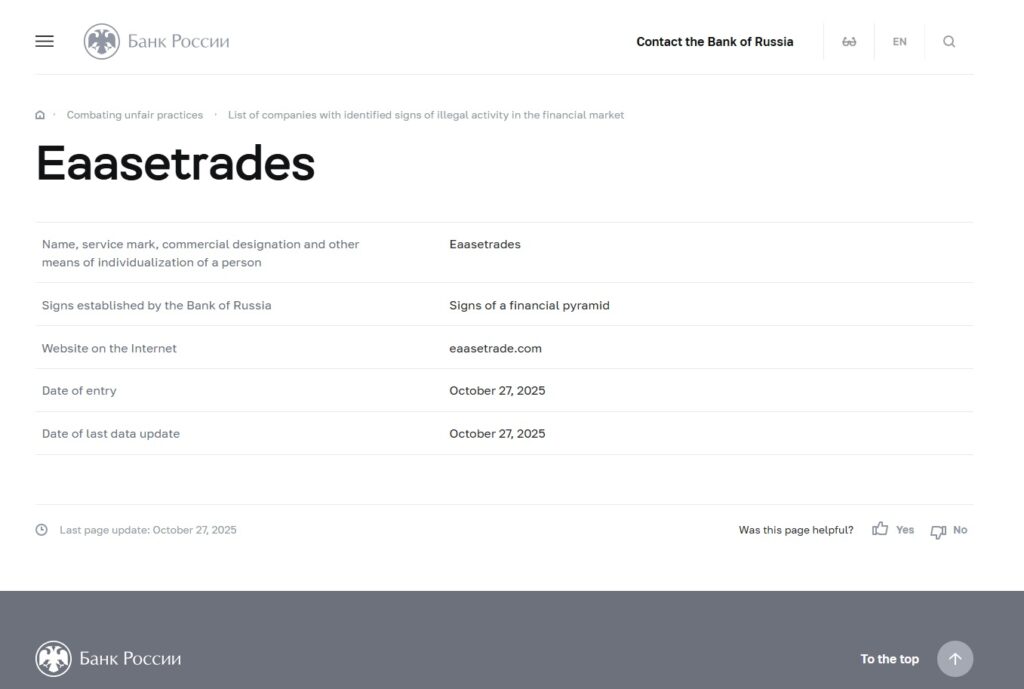This screenshot has width=1024, height=689.
Task: Click the home icon in the breadcrumb
Action: click(x=39, y=114)
